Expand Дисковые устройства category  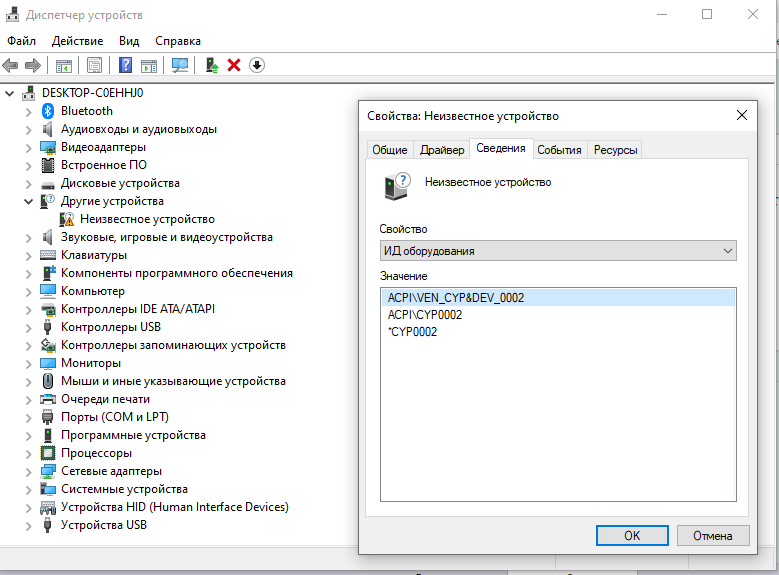point(29,183)
